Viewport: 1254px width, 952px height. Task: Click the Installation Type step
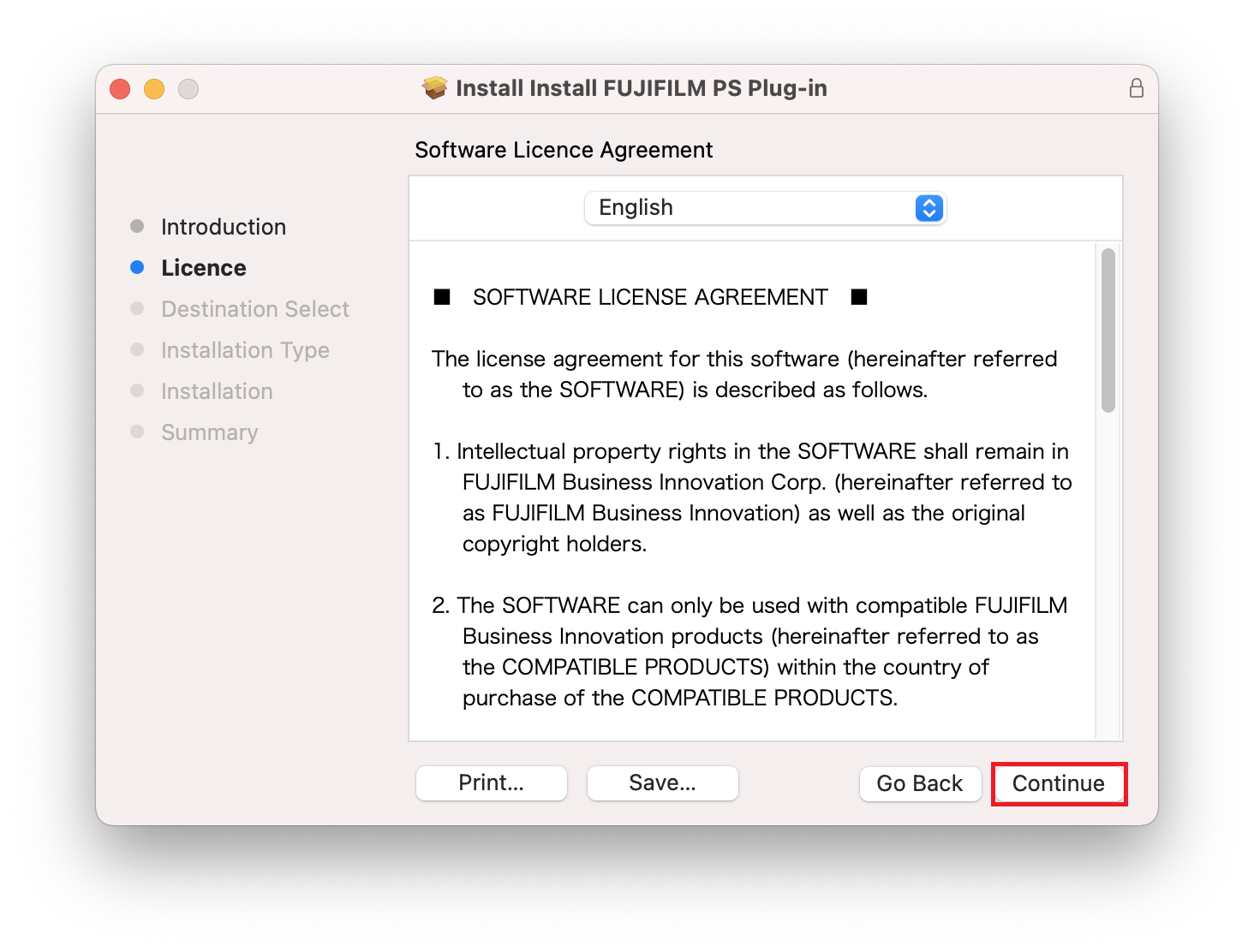245,350
